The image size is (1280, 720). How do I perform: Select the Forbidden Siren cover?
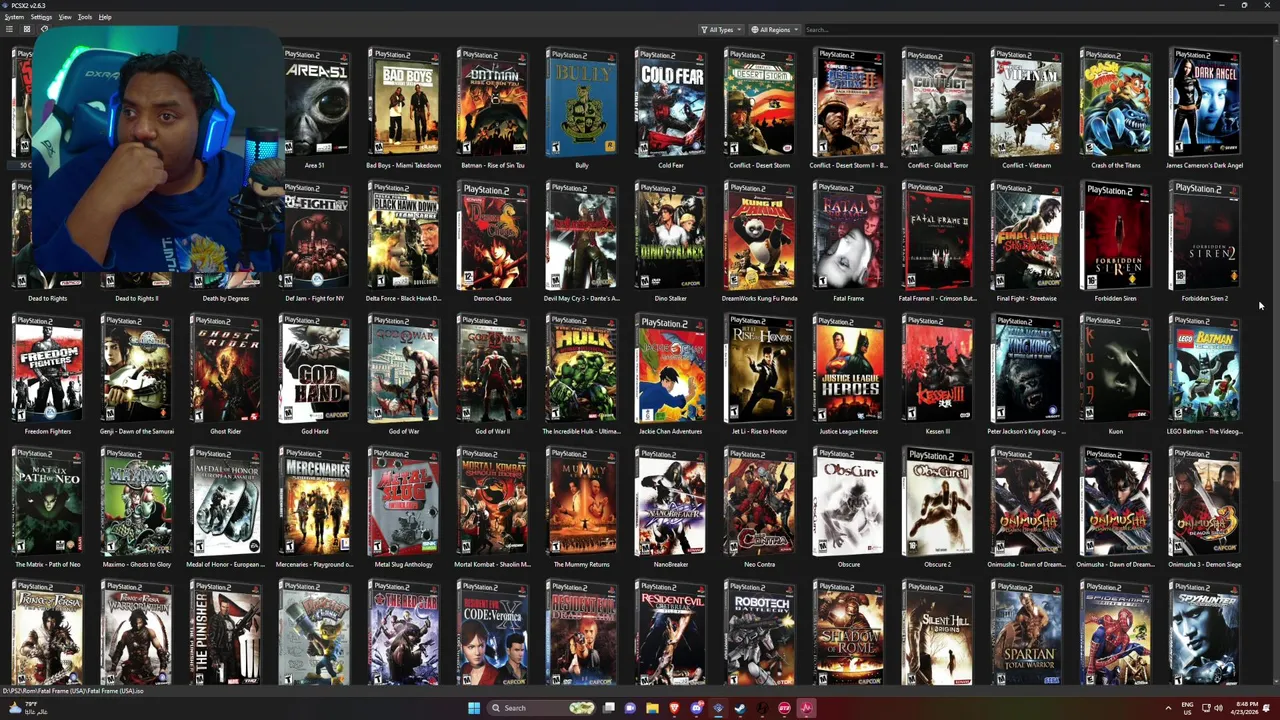tap(1116, 236)
